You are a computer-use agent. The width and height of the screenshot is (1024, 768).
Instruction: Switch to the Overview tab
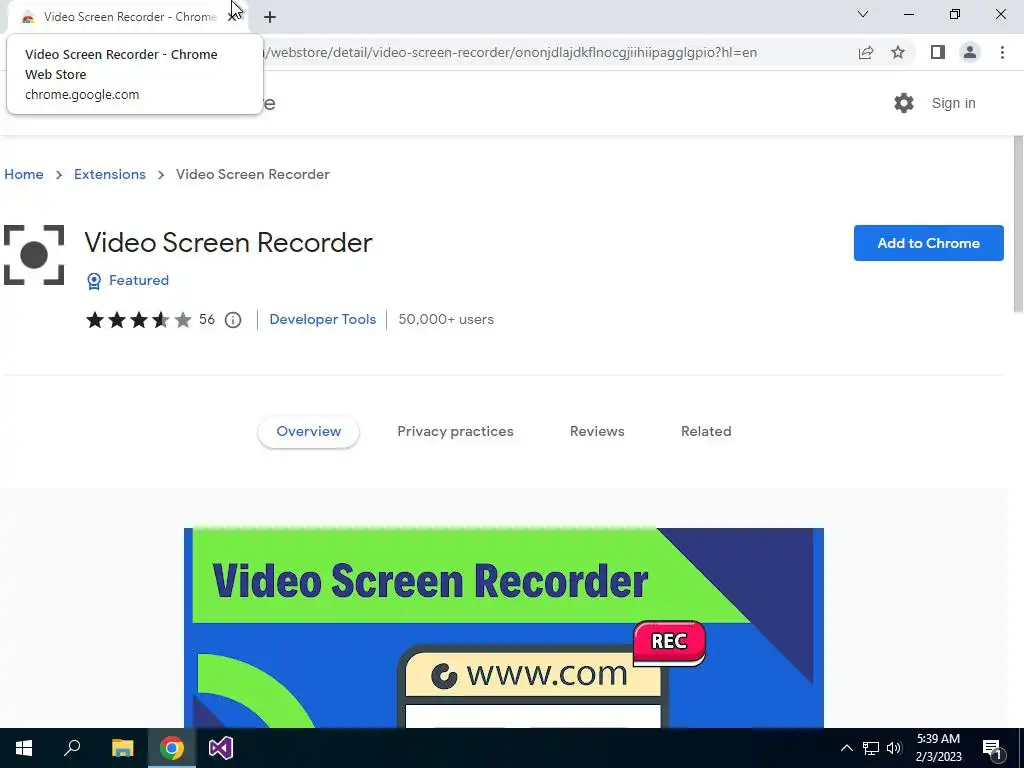tap(308, 432)
